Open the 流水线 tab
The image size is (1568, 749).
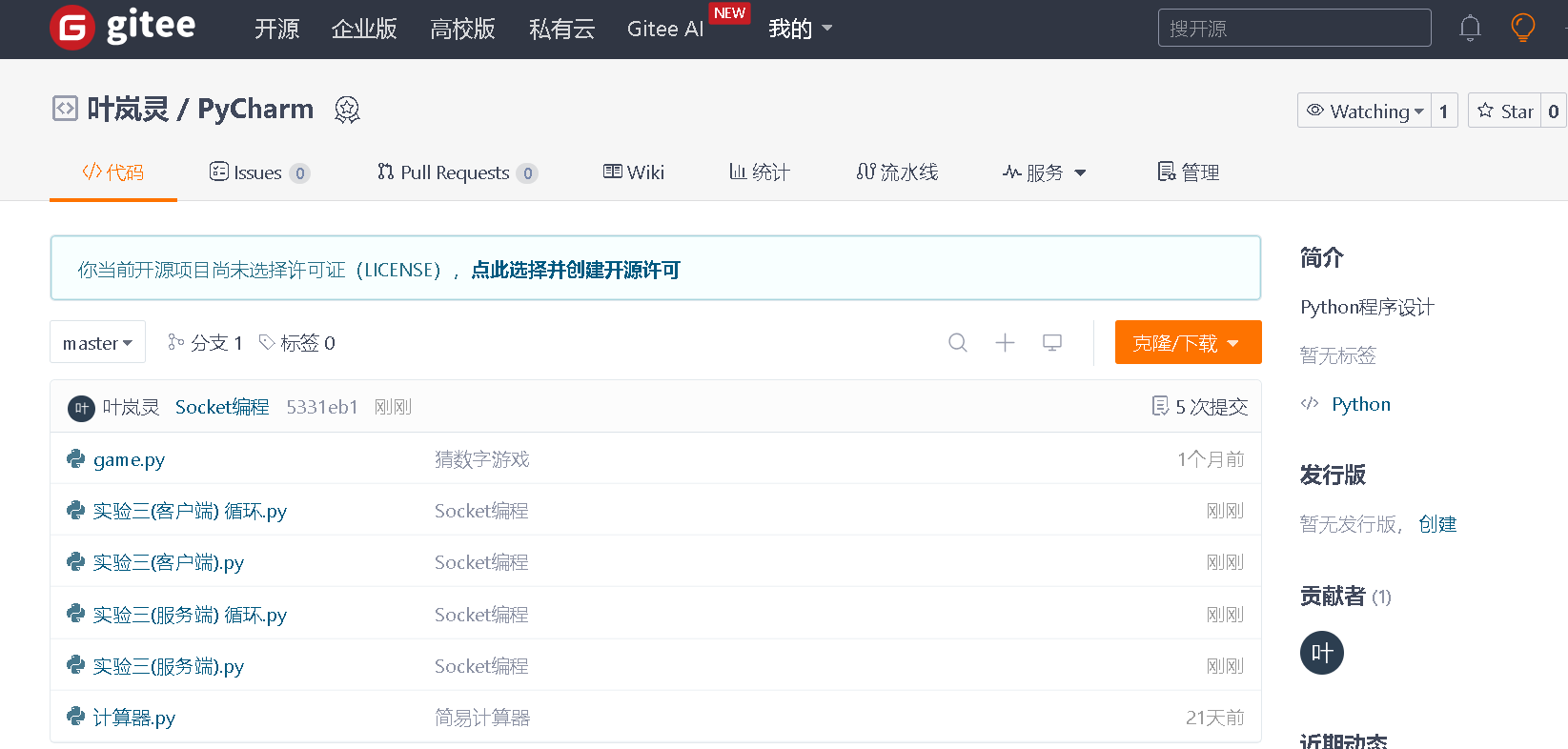897,172
